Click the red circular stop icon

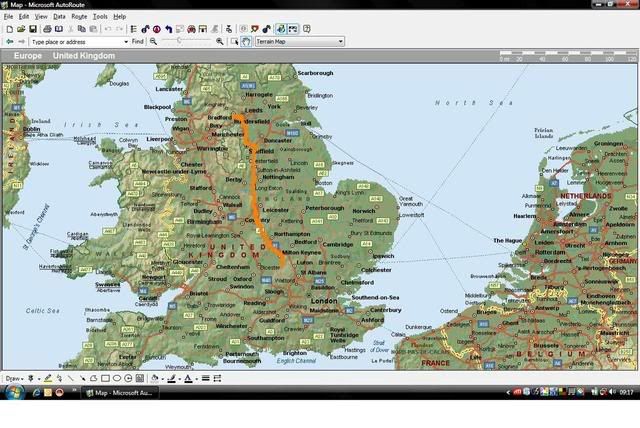157,29
